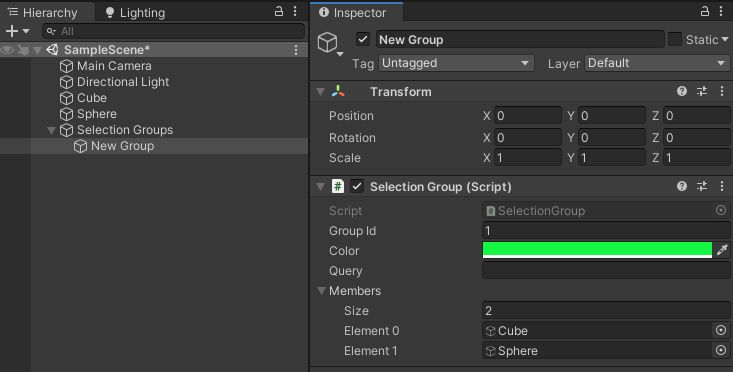Screen dimensions: 733x372
Task: Click the lock icon in Inspector panel
Action: 705,12
